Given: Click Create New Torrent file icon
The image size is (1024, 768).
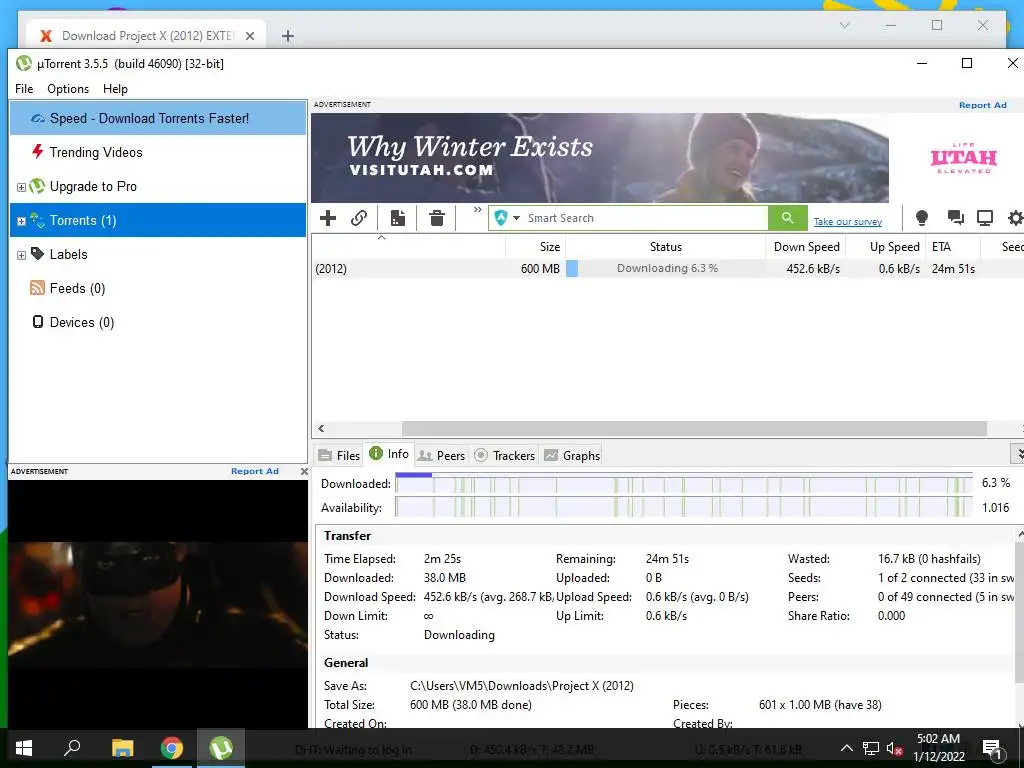Looking at the screenshot, I should [398, 217].
